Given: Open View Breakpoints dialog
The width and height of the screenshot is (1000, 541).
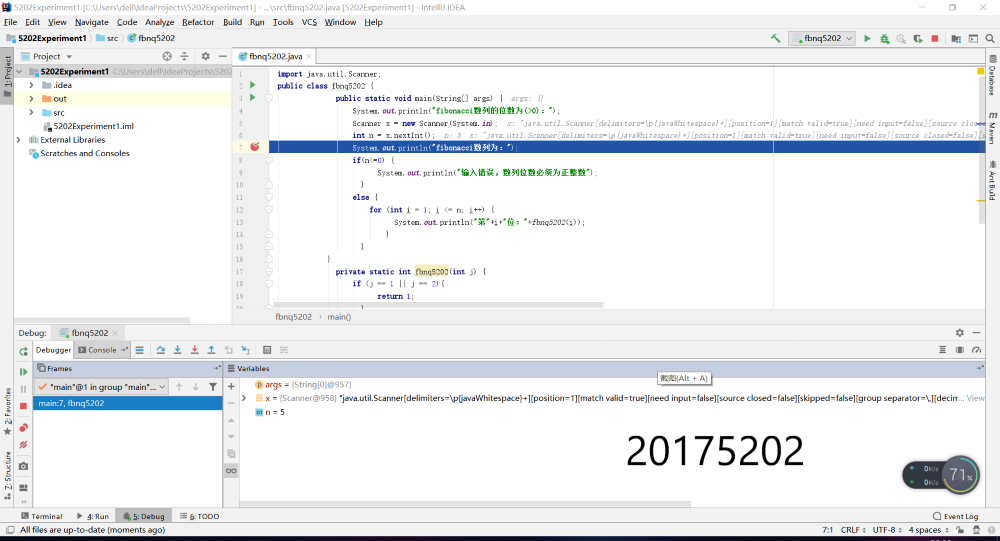Looking at the screenshot, I should (24, 427).
